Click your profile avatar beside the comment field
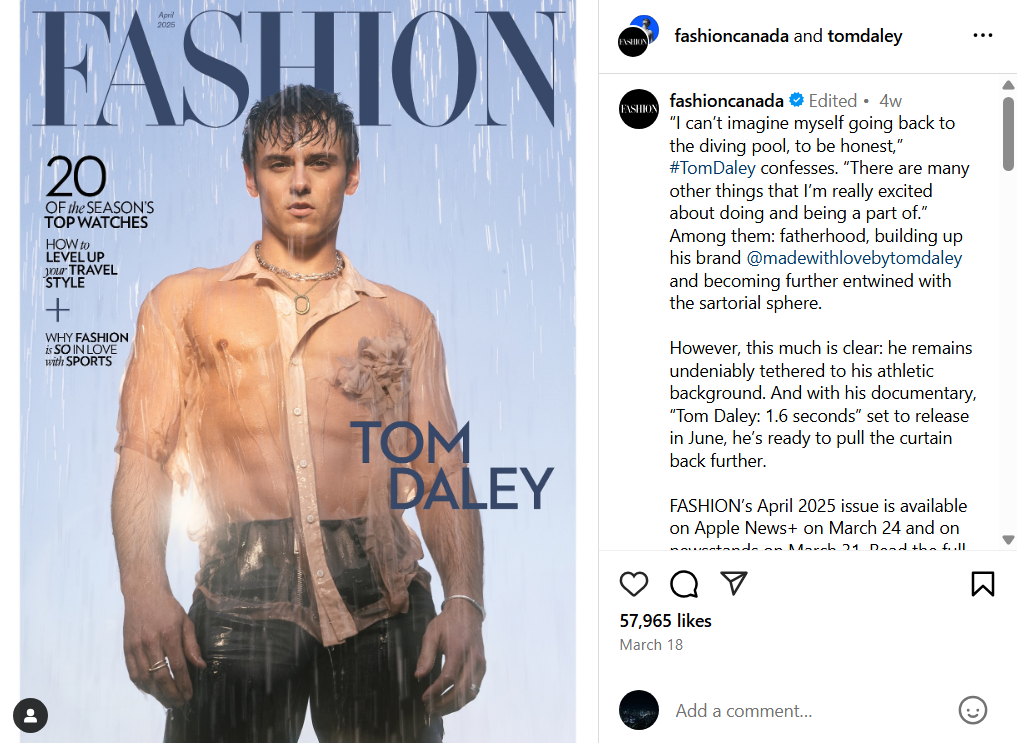The width and height of the screenshot is (1017, 743). [x=639, y=711]
